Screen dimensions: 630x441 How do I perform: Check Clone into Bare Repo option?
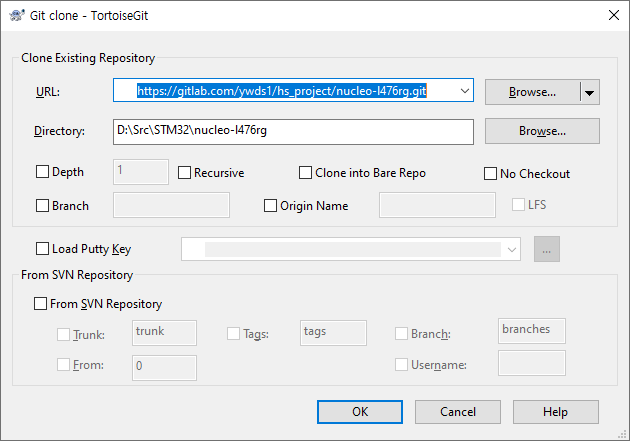[x=305, y=173]
